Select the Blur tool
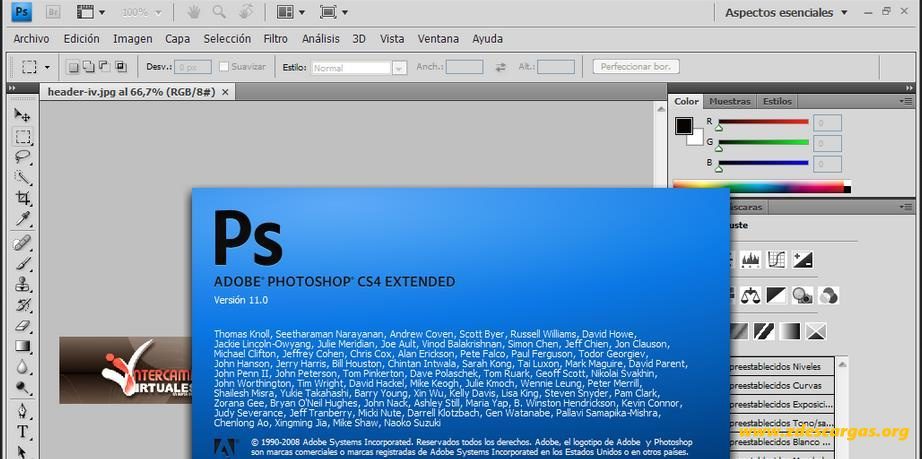 tap(22, 367)
